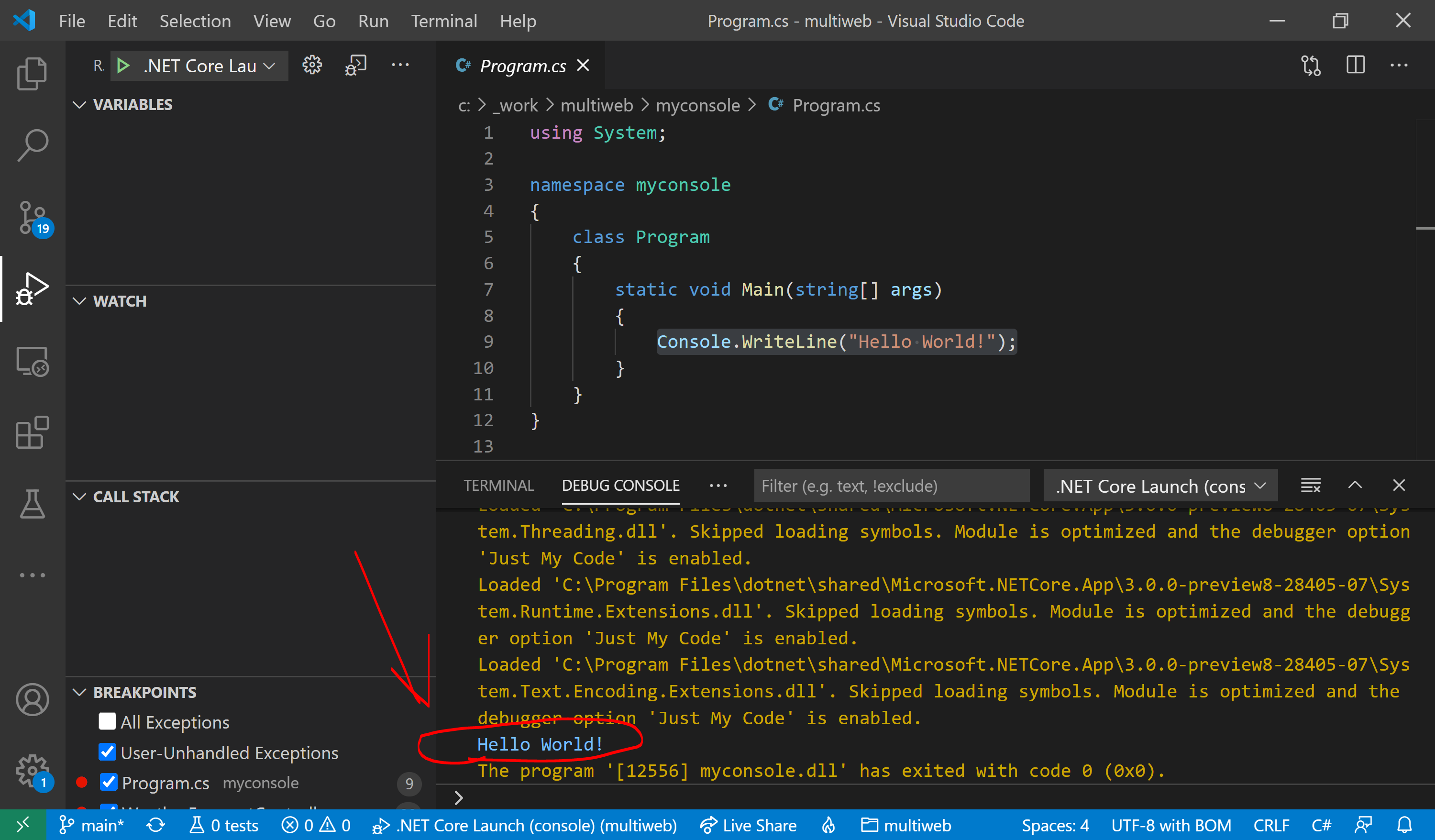The width and height of the screenshot is (1435, 840).
Task: Click multiweb project in status bar
Action: 906,825
